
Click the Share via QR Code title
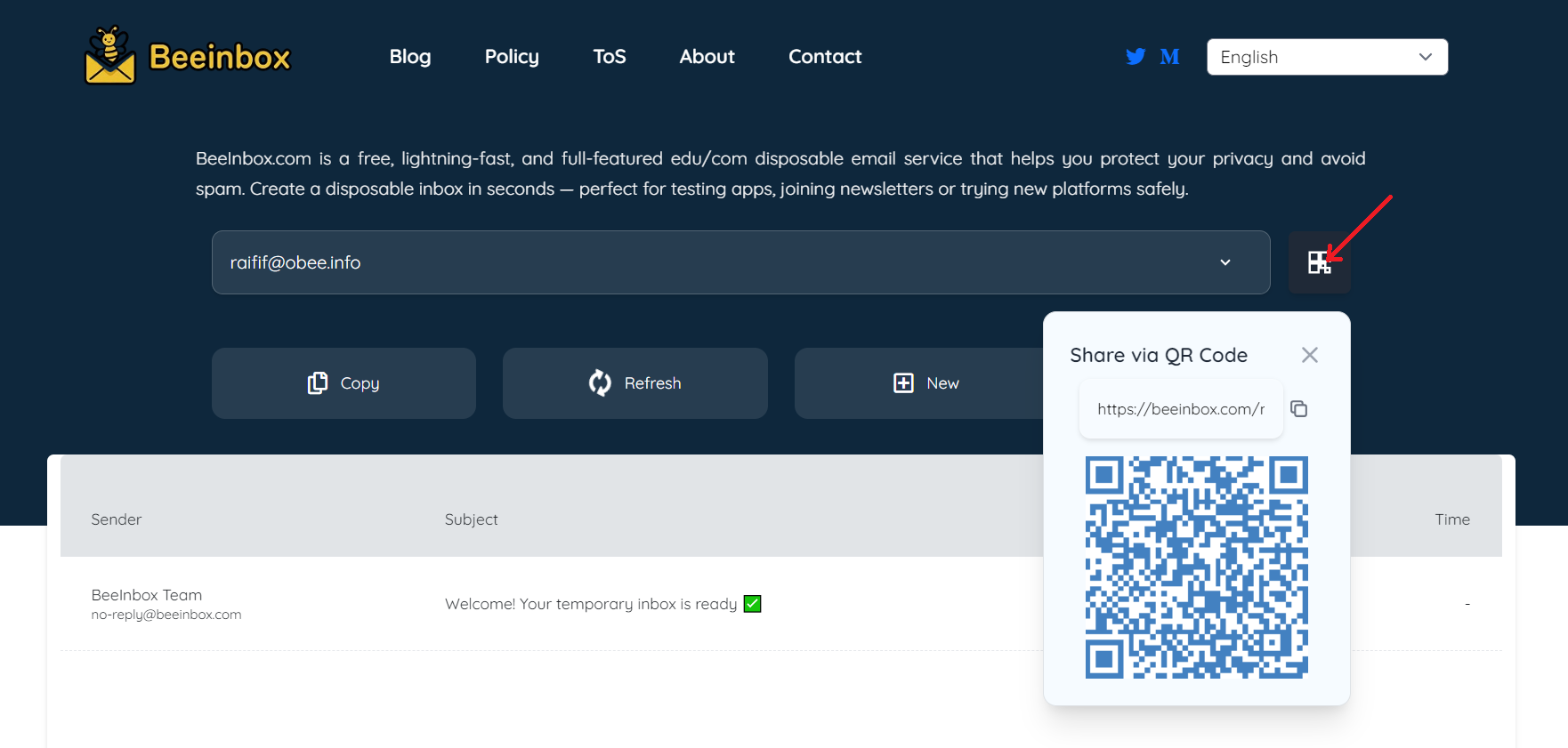point(1159,355)
